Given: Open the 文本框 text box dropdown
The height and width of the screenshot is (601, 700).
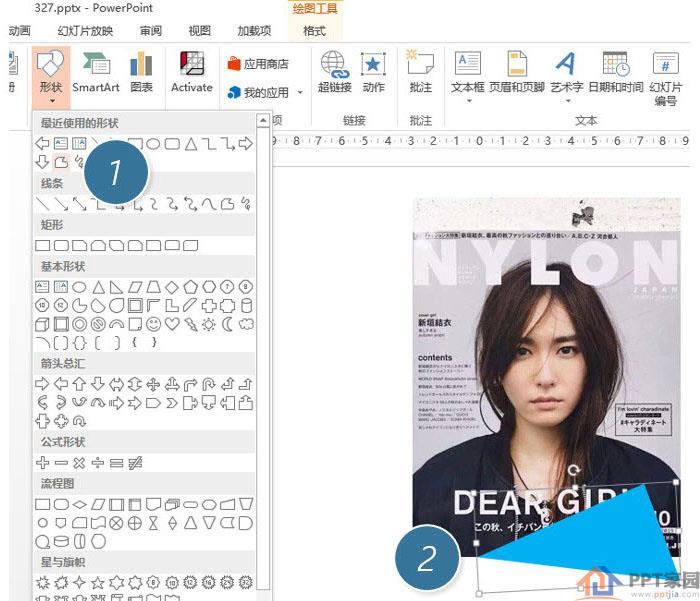Looking at the screenshot, I should [467, 77].
